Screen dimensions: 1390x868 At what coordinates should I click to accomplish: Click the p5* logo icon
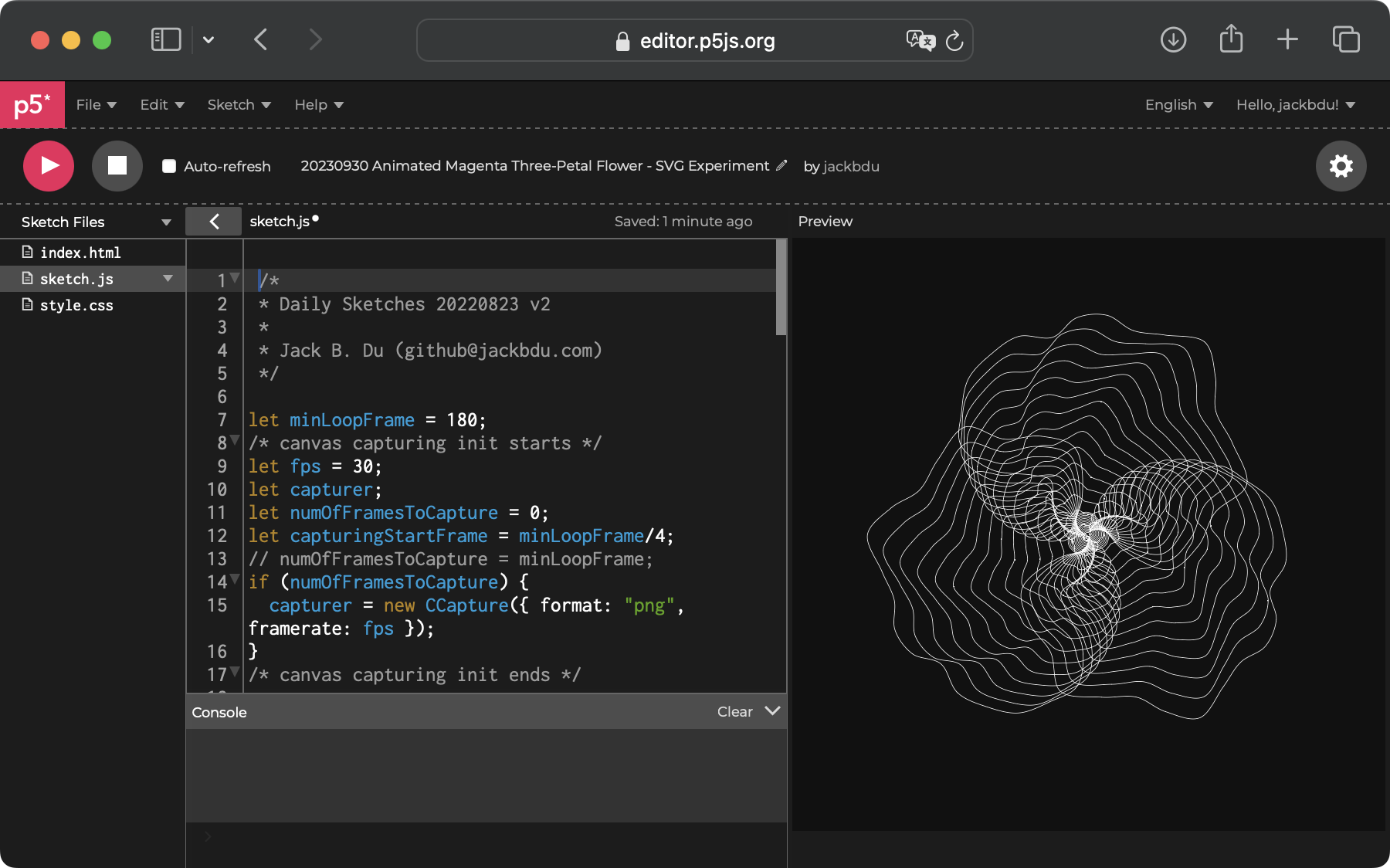coord(32,105)
